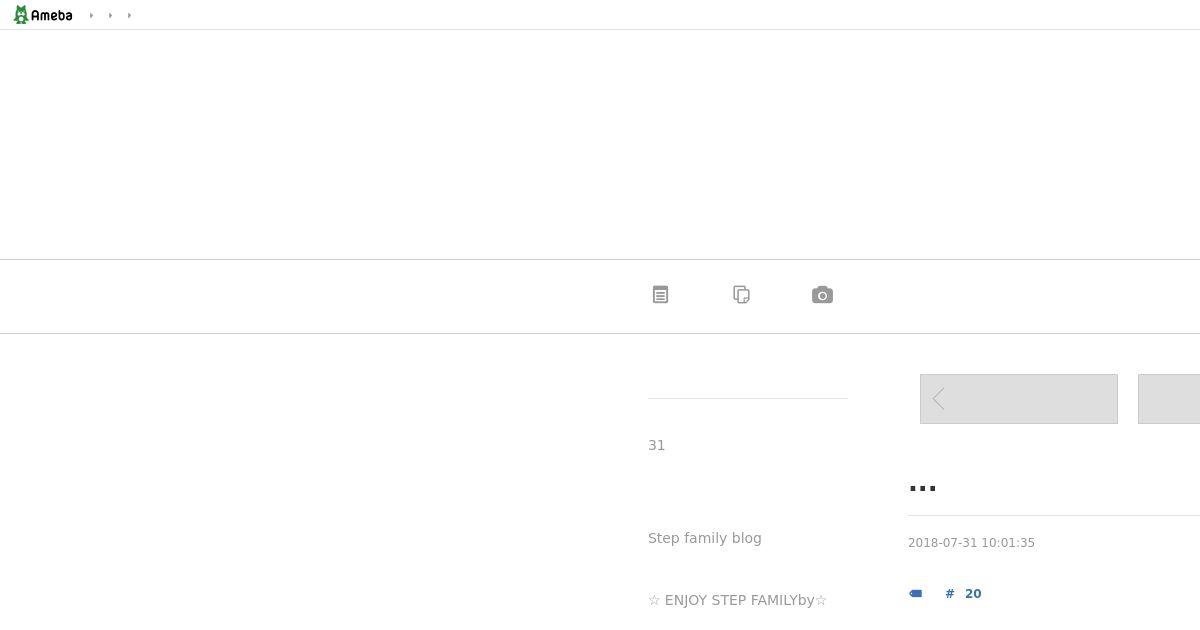Click the Ameba wordmark text

[x=52, y=16]
